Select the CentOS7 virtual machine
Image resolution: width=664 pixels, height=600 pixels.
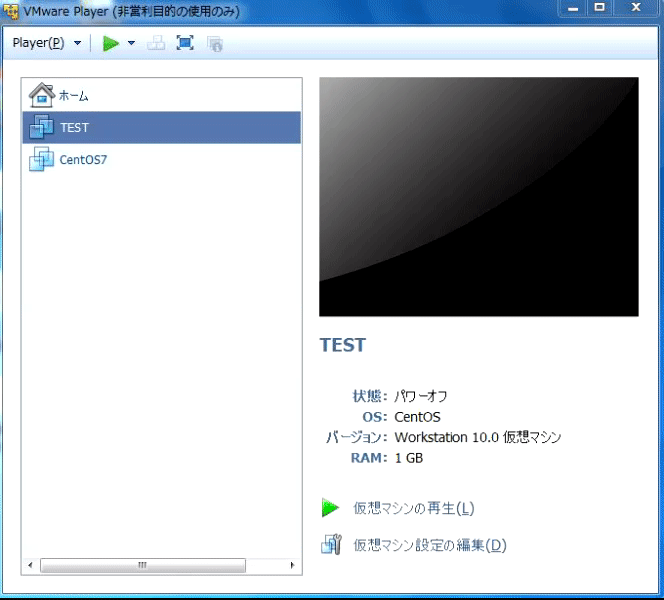[x=162, y=160]
